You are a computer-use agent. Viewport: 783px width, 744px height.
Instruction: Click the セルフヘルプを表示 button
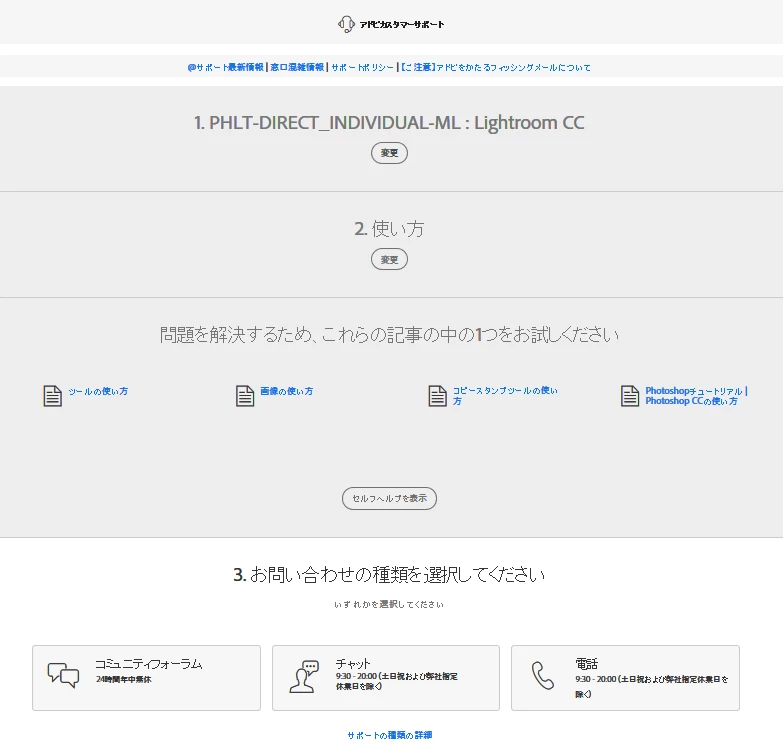[390, 498]
